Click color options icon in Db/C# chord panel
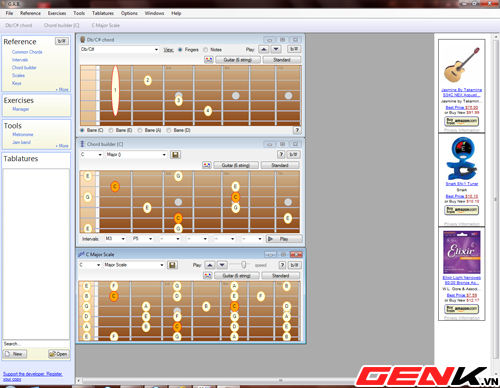Screen dimensions: 500x388 (209, 60)
